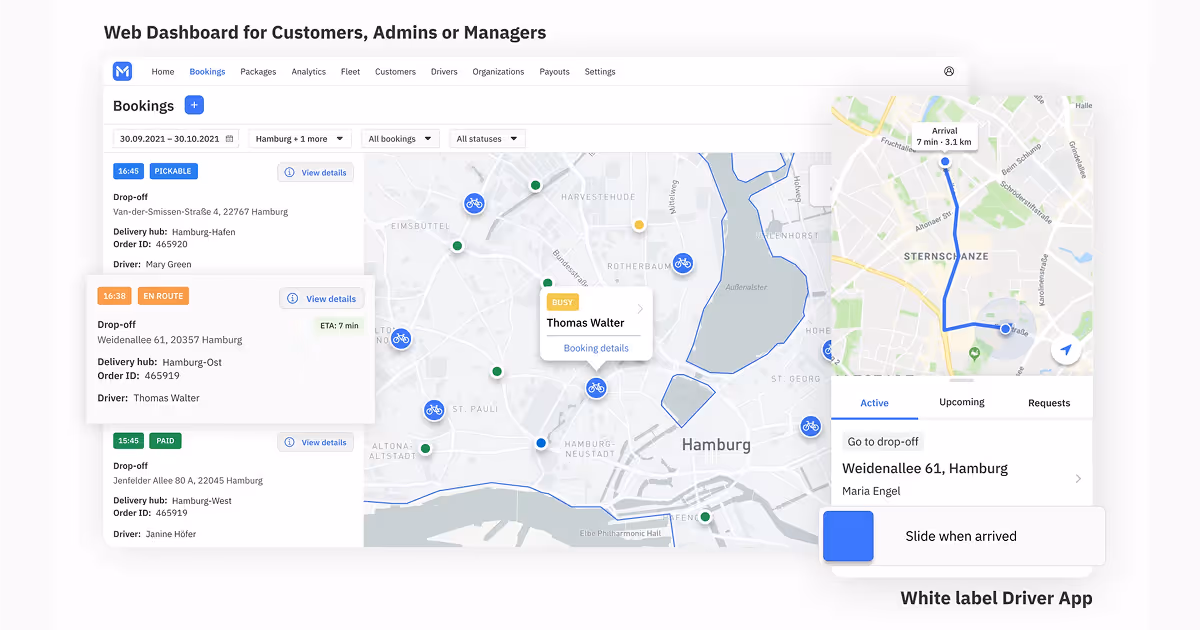Select the bike marker beside the Rotherbaum label
Viewport: 1200px width, 630px height.
click(682, 263)
